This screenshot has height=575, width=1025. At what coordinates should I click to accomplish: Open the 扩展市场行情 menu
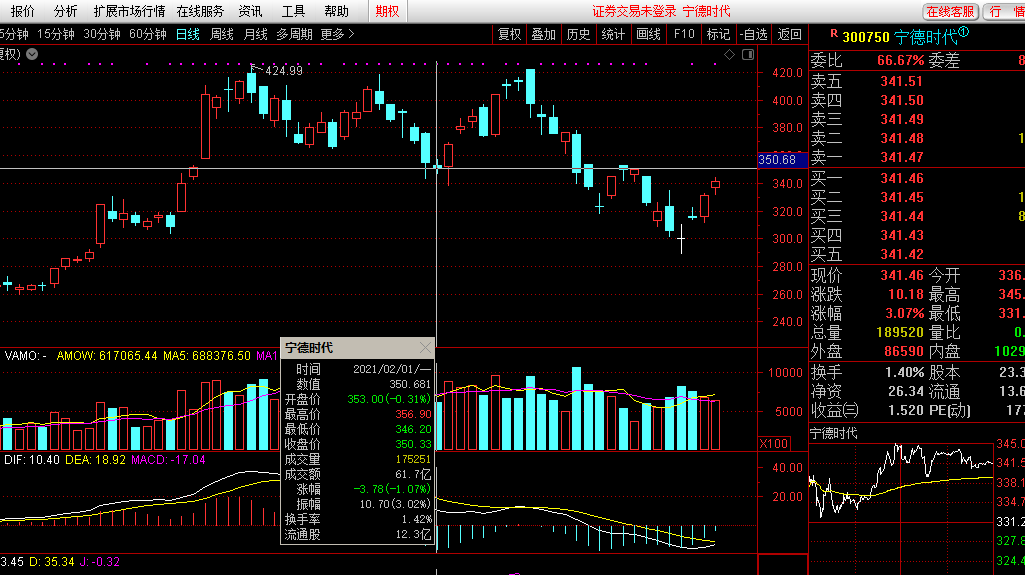129,11
